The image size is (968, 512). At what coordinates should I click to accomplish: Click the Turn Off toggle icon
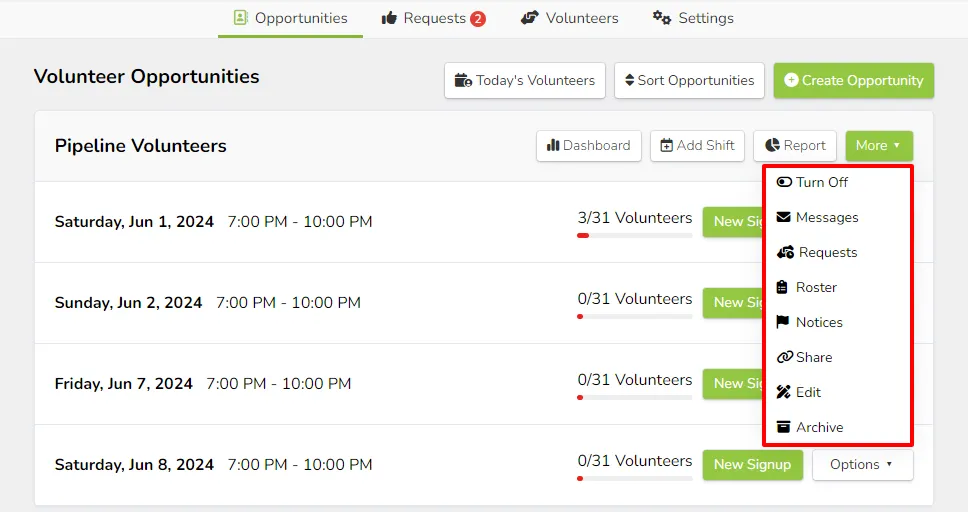click(784, 182)
